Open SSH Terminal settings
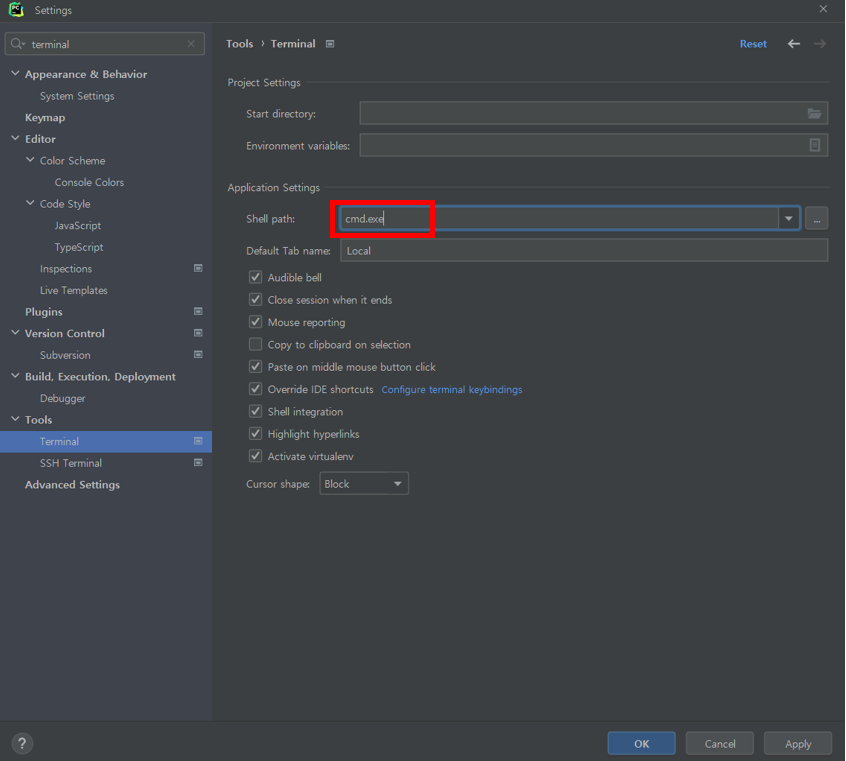This screenshot has width=846, height=761. [x=71, y=463]
